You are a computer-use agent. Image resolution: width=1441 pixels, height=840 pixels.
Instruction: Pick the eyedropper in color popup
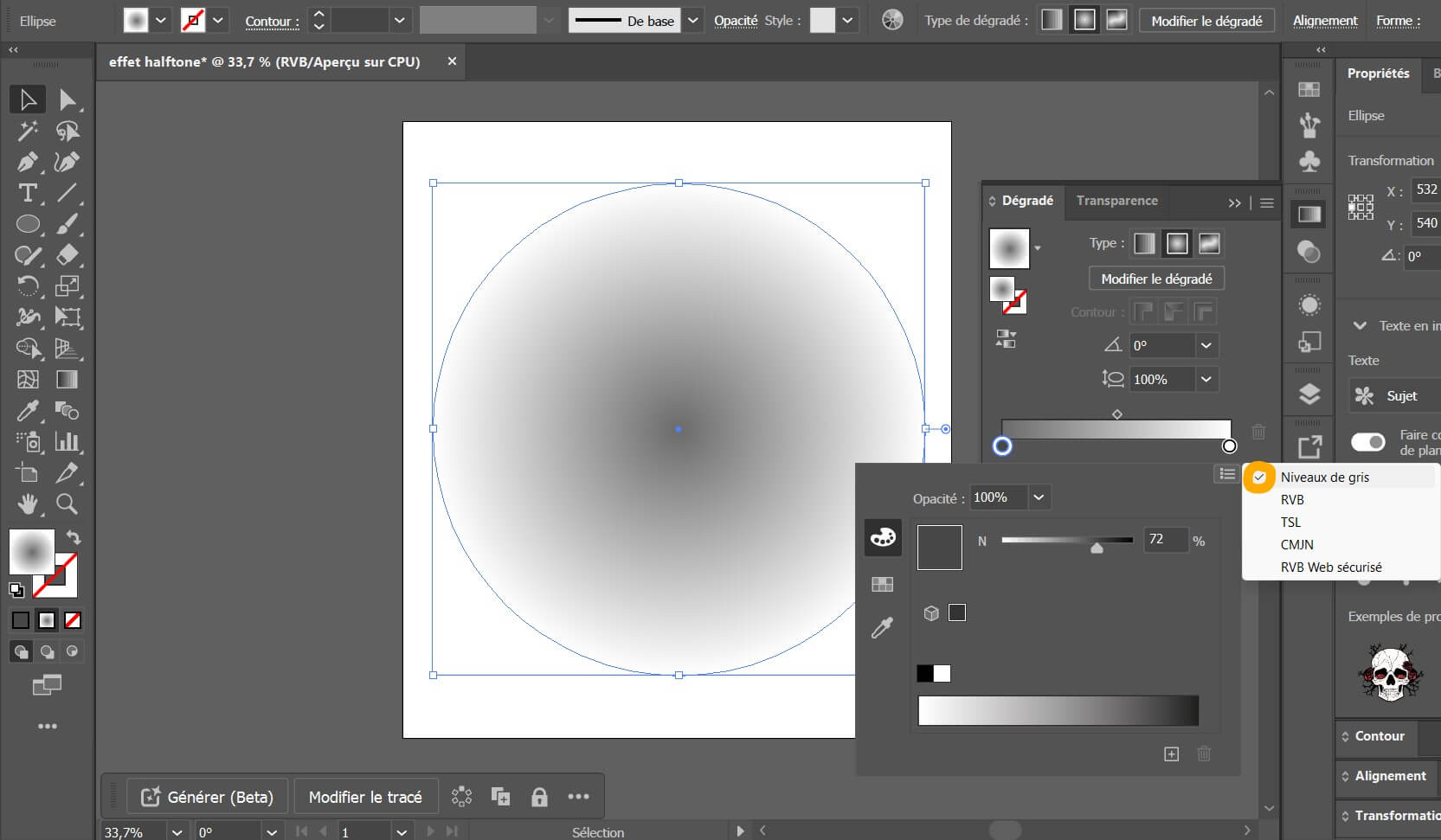pyautogui.click(x=883, y=628)
